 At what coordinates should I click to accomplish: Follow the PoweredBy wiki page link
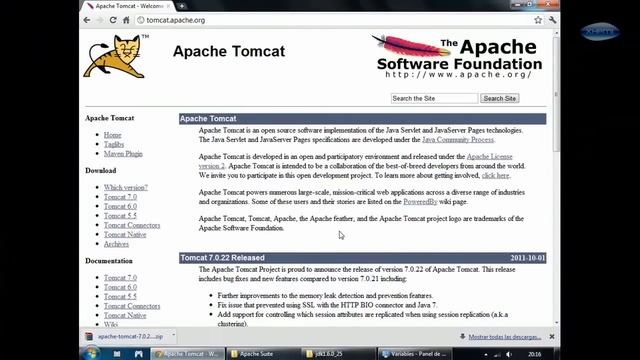420,202
